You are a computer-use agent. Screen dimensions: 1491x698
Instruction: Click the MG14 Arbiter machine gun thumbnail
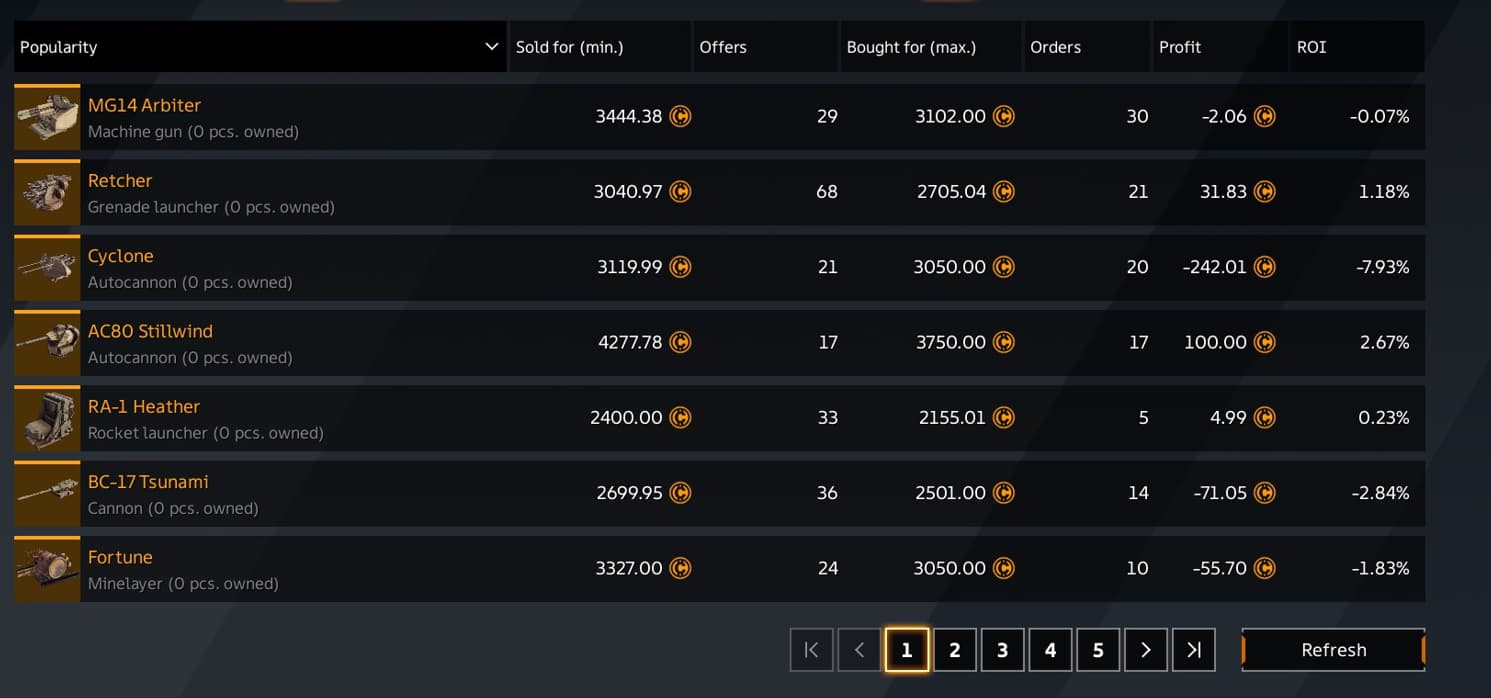pos(47,117)
